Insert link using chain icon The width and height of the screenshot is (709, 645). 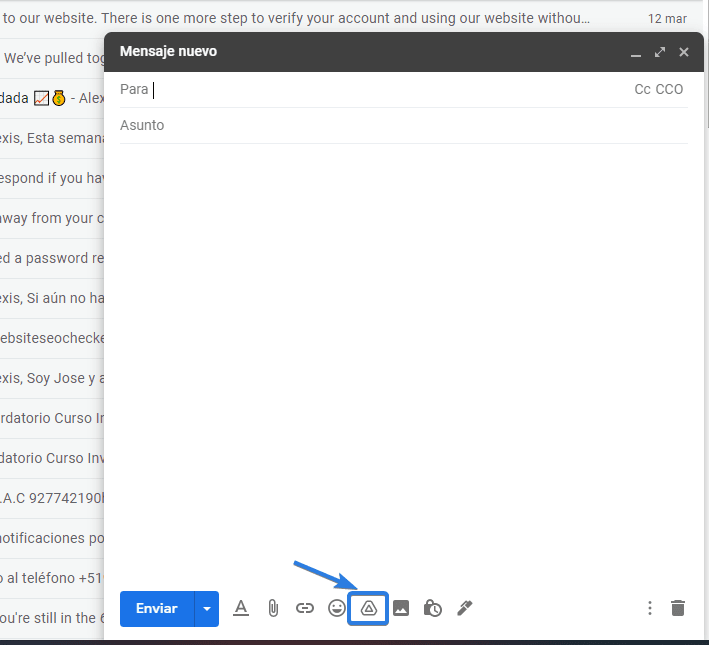pos(305,608)
